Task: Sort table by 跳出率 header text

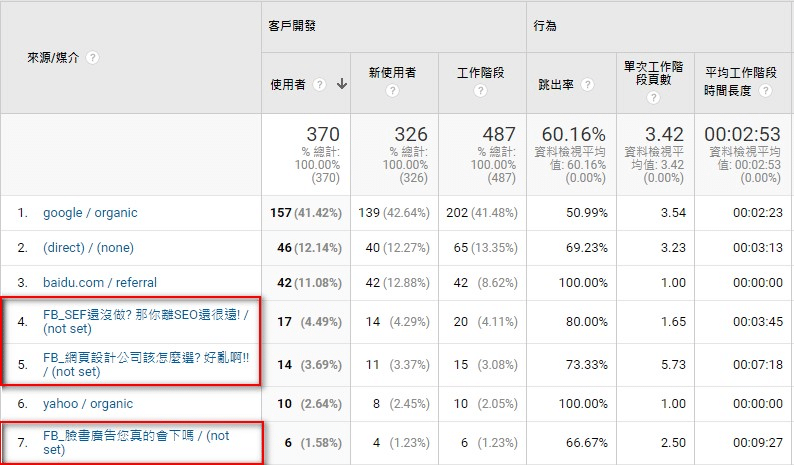Action: [x=557, y=85]
